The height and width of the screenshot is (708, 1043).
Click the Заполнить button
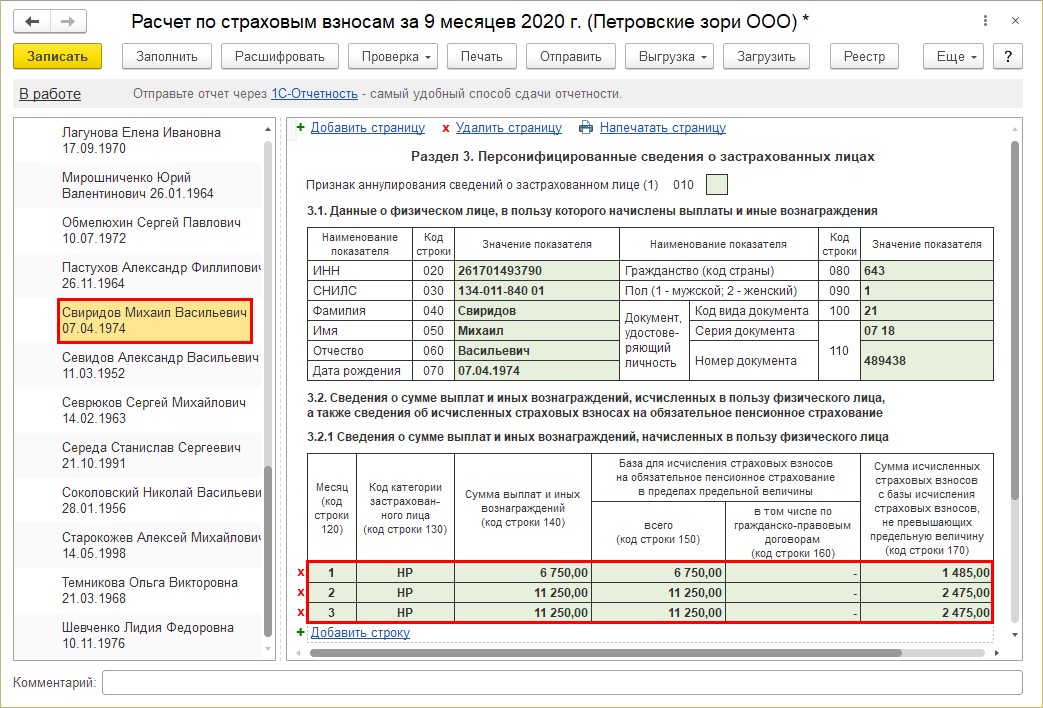(167, 57)
